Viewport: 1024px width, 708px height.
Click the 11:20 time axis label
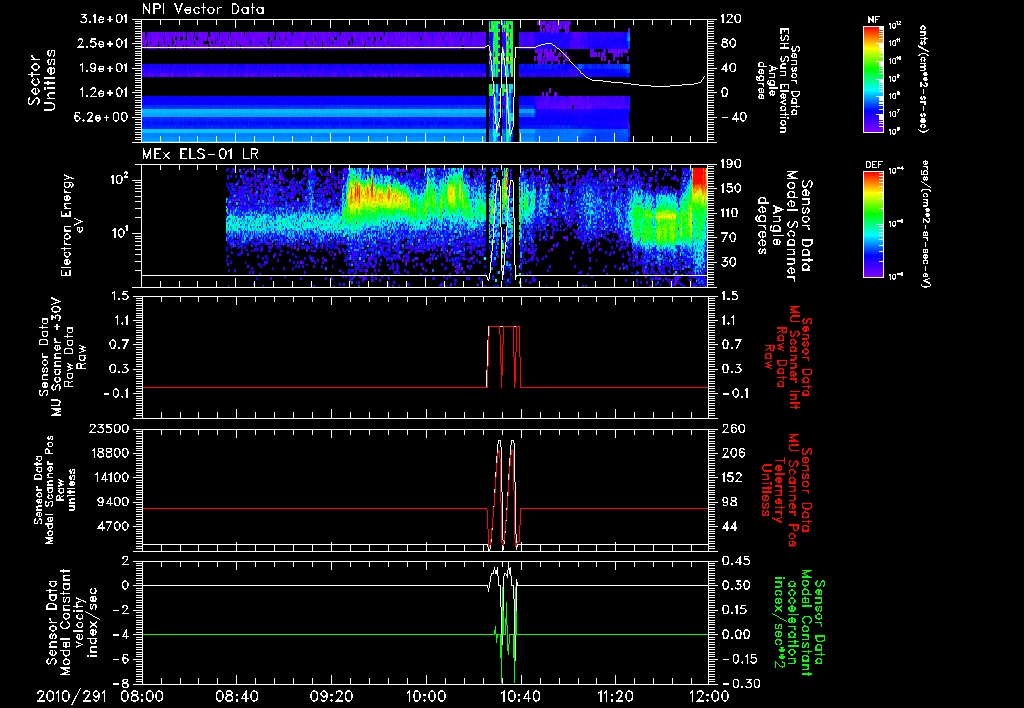[615, 696]
